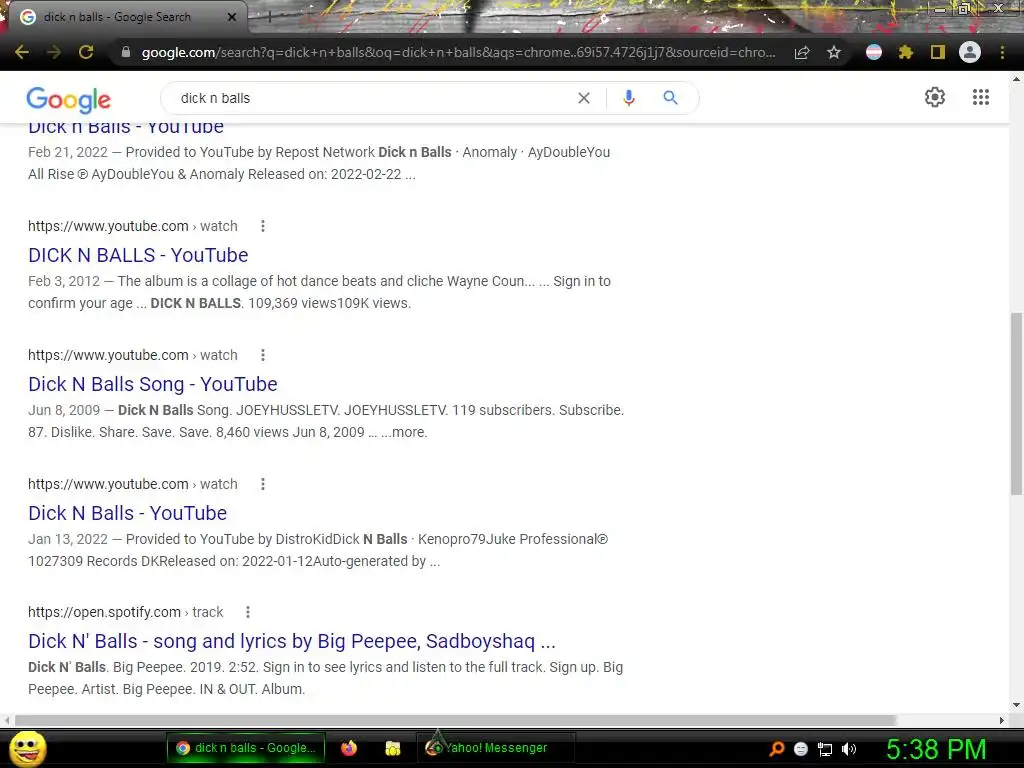
Task: Open a new browser tab
Action: (x=270, y=18)
